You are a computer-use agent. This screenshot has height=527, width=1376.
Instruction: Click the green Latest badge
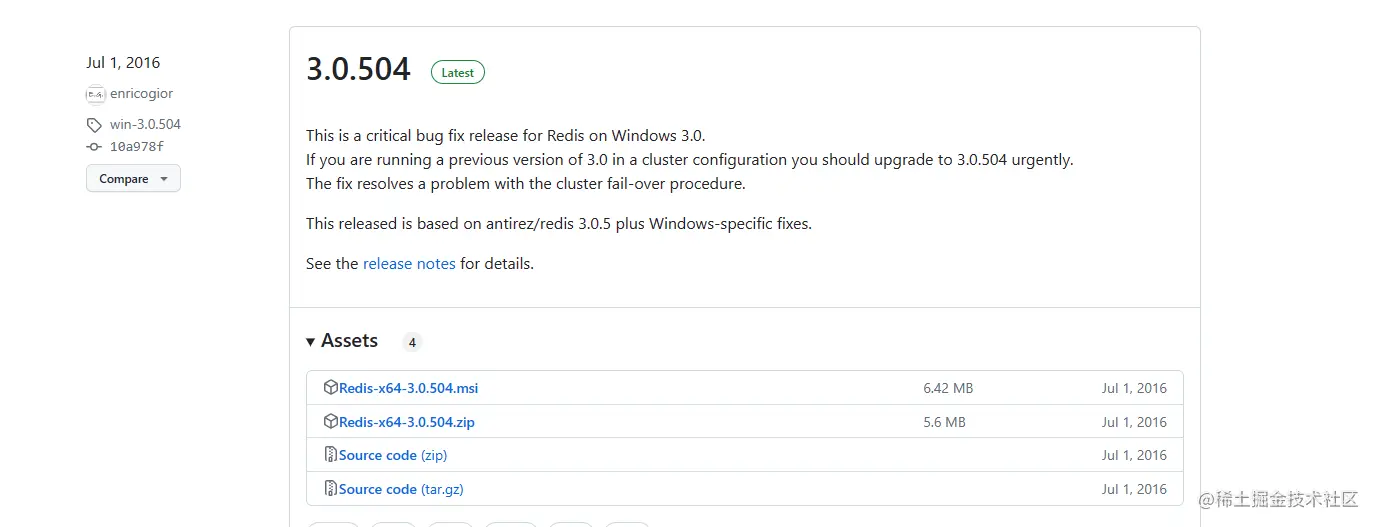coord(458,72)
